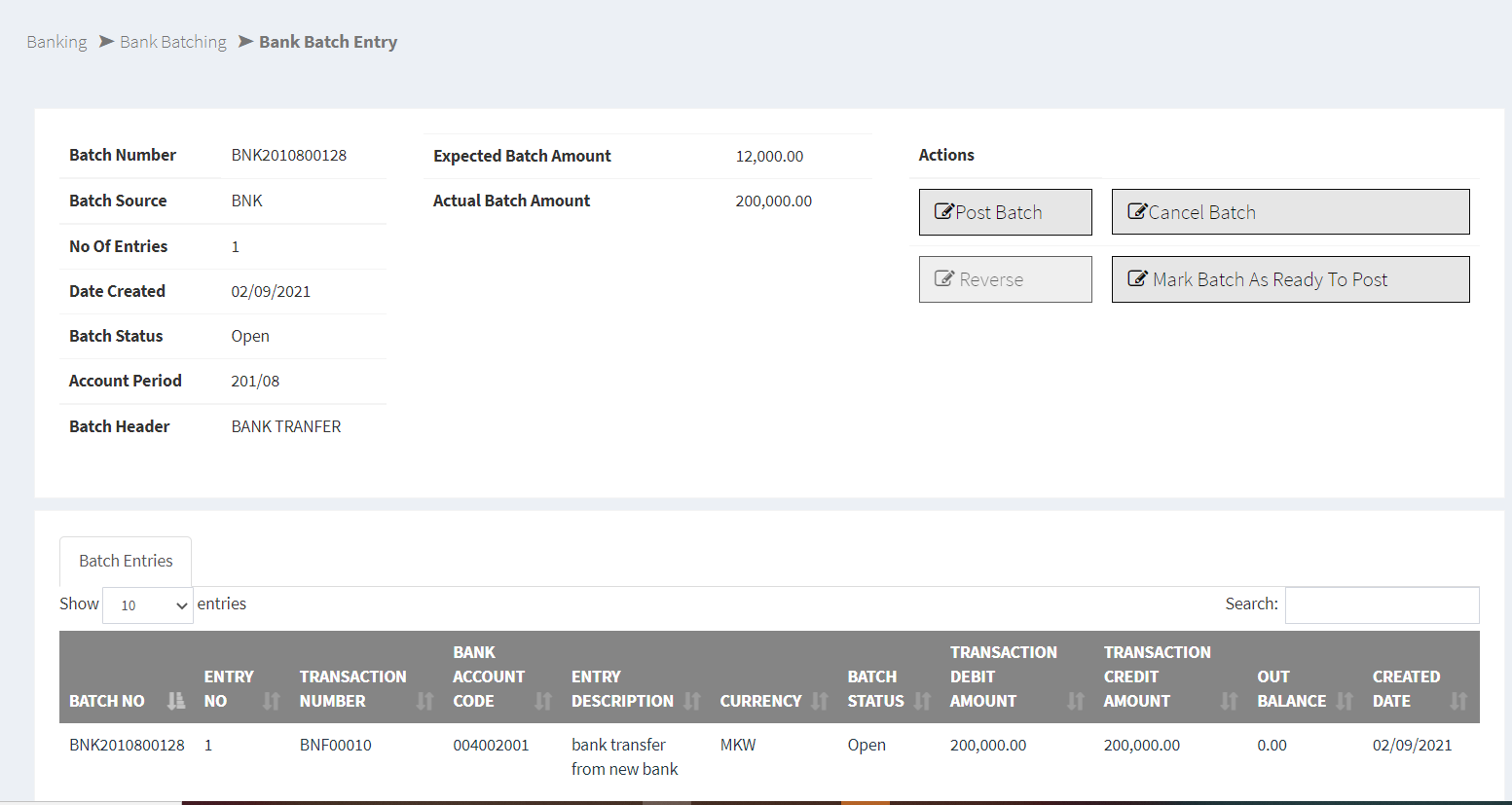The width and height of the screenshot is (1512, 805).
Task: Go to Banking breadcrumb link
Action: [56, 42]
